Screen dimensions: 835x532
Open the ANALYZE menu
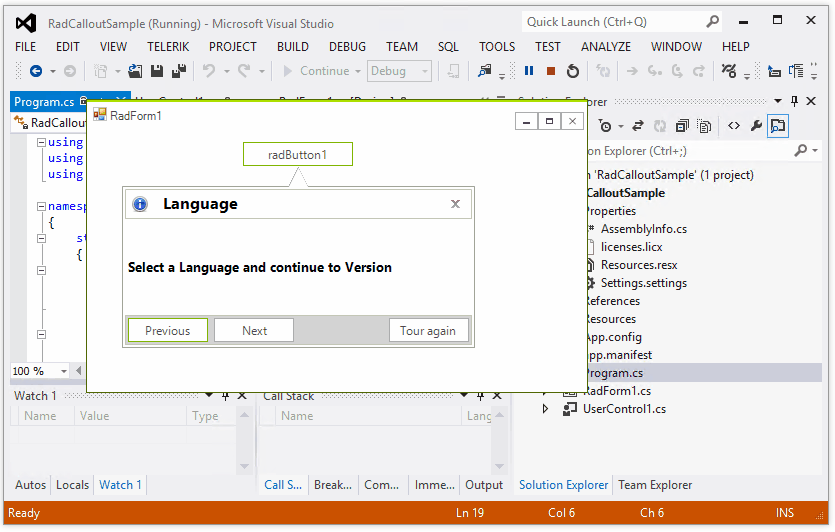[605, 47]
